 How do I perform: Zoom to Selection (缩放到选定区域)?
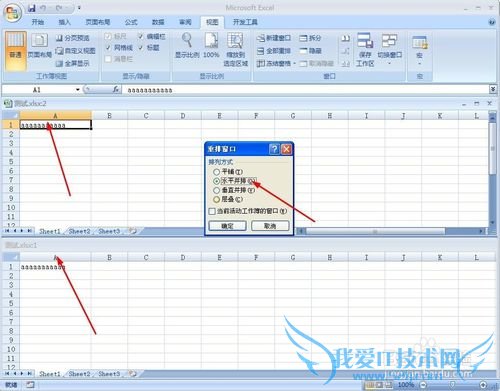point(235,50)
